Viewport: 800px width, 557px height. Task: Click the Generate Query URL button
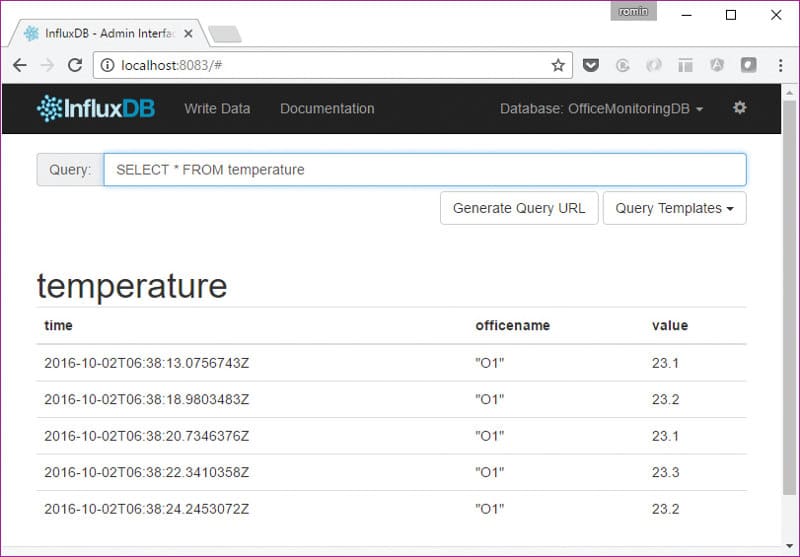519,208
